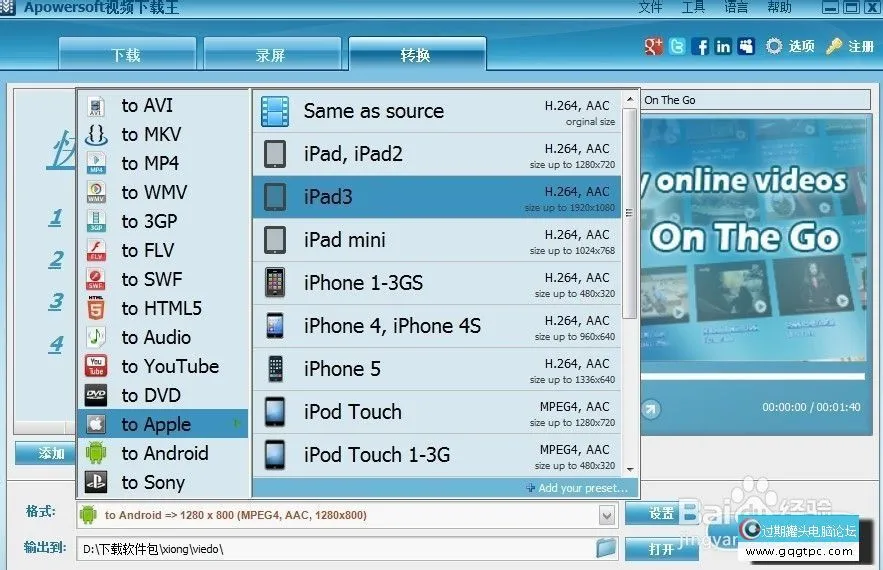
Task: Open the 语言 menu
Action: (x=736, y=7)
